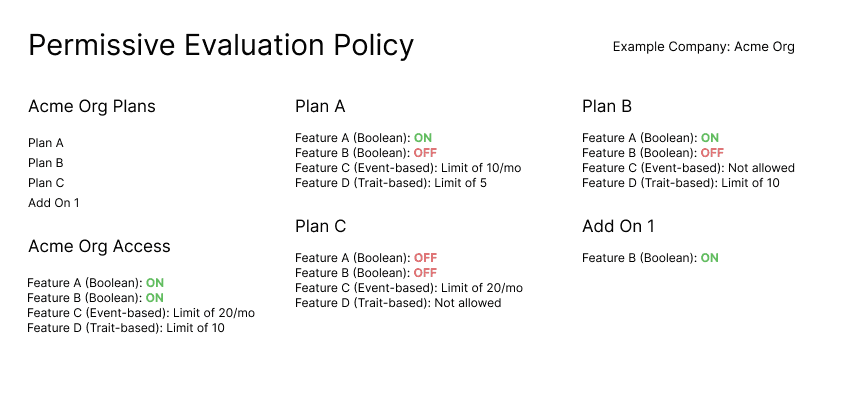Click the Example Company: Acme Org label

click(x=703, y=47)
